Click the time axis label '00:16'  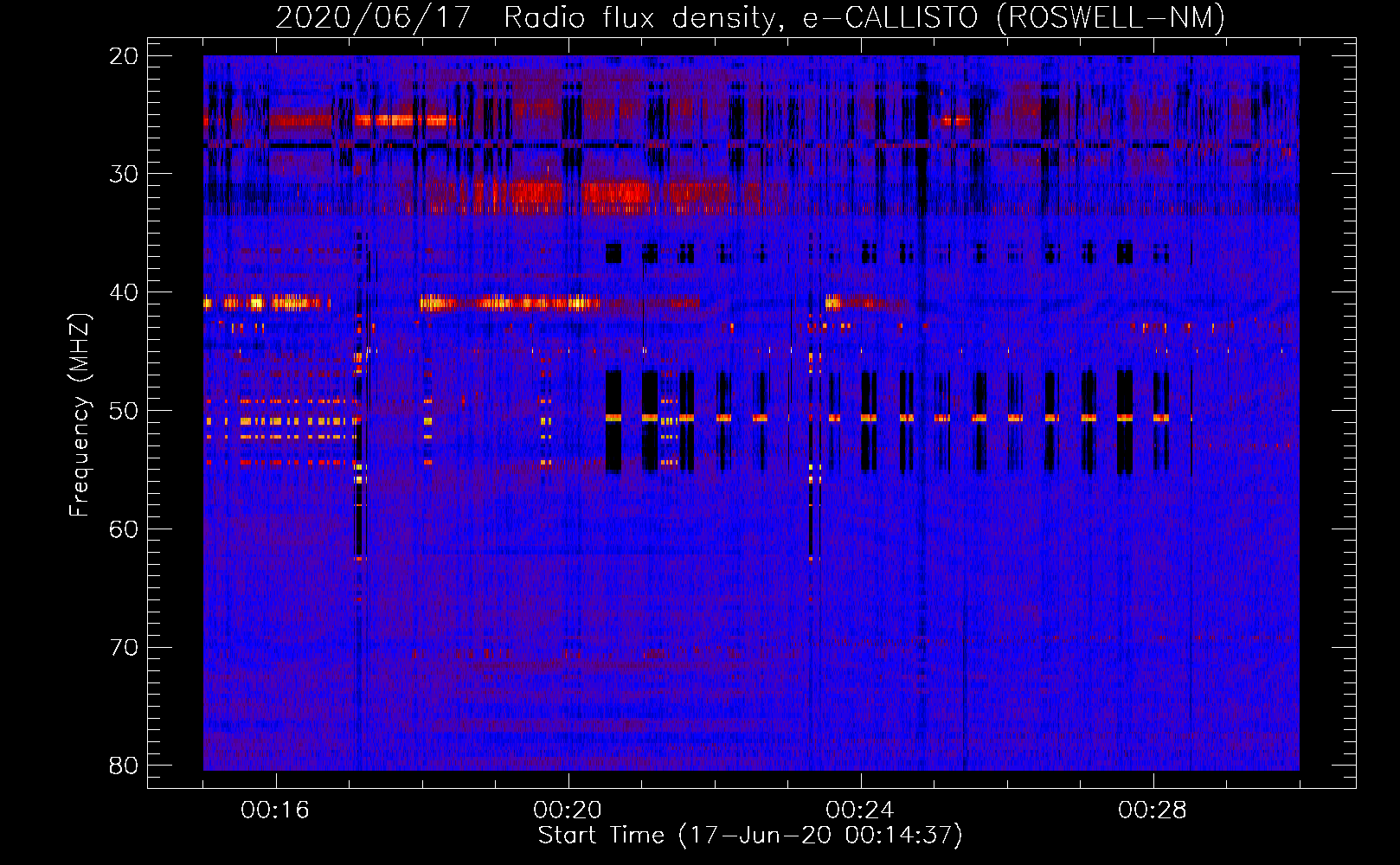275,811
